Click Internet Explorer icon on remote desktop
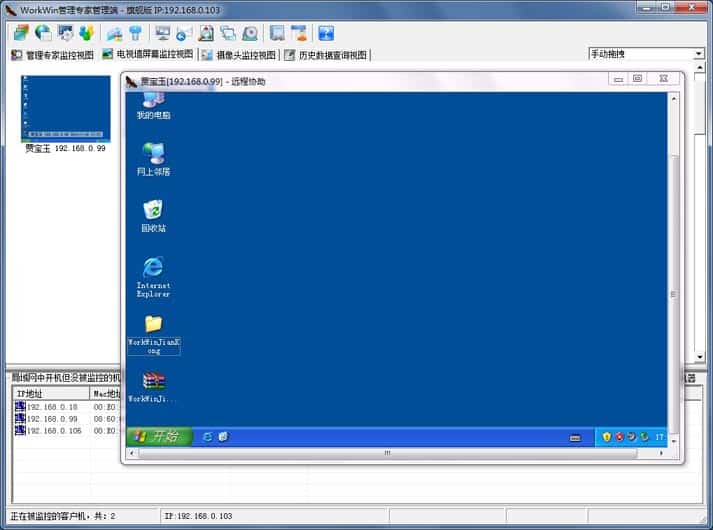 coord(153,277)
